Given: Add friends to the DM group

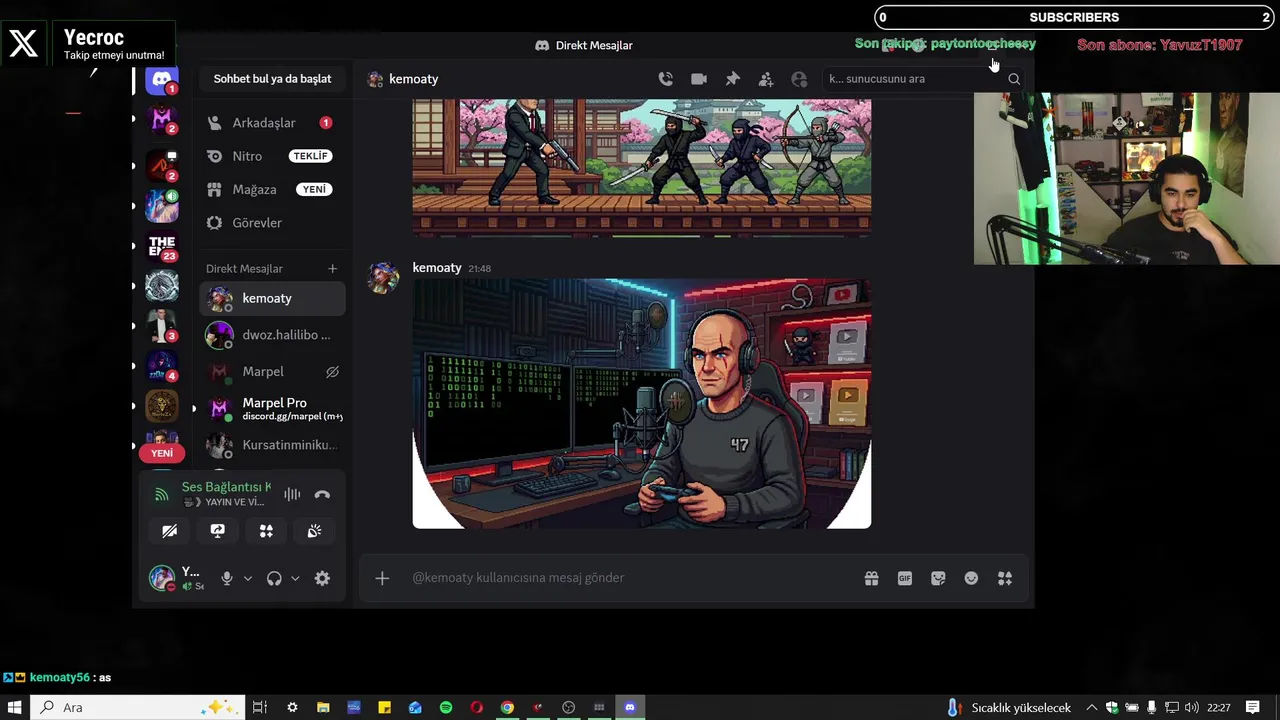Looking at the screenshot, I should (x=765, y=79).
